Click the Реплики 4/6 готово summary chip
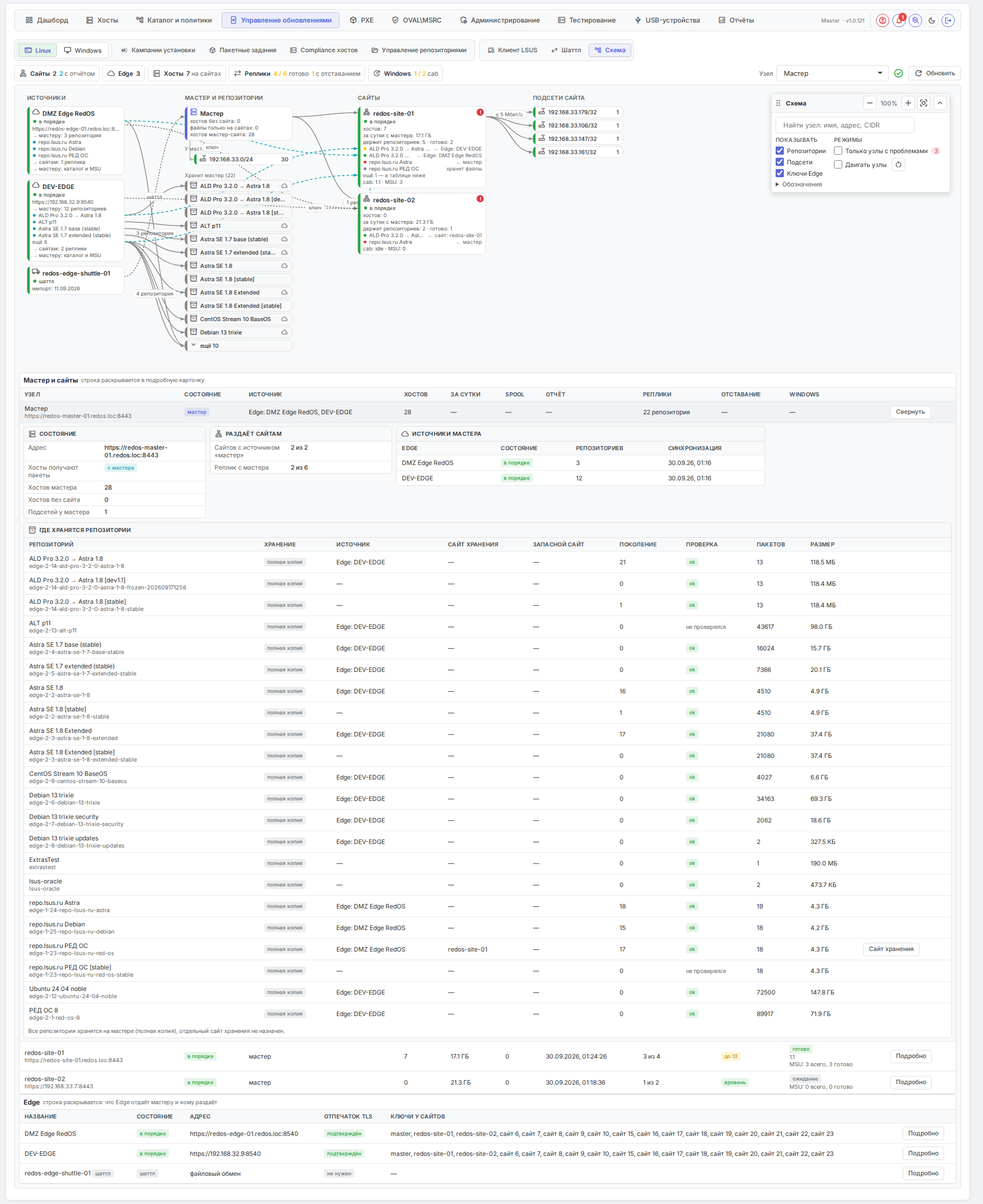983x1204 pixels. pos(297,74)
